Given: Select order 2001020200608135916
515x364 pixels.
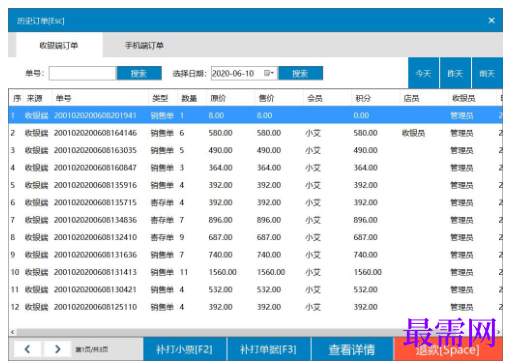Looking at the screenshot, I should (x=256, y=185).
